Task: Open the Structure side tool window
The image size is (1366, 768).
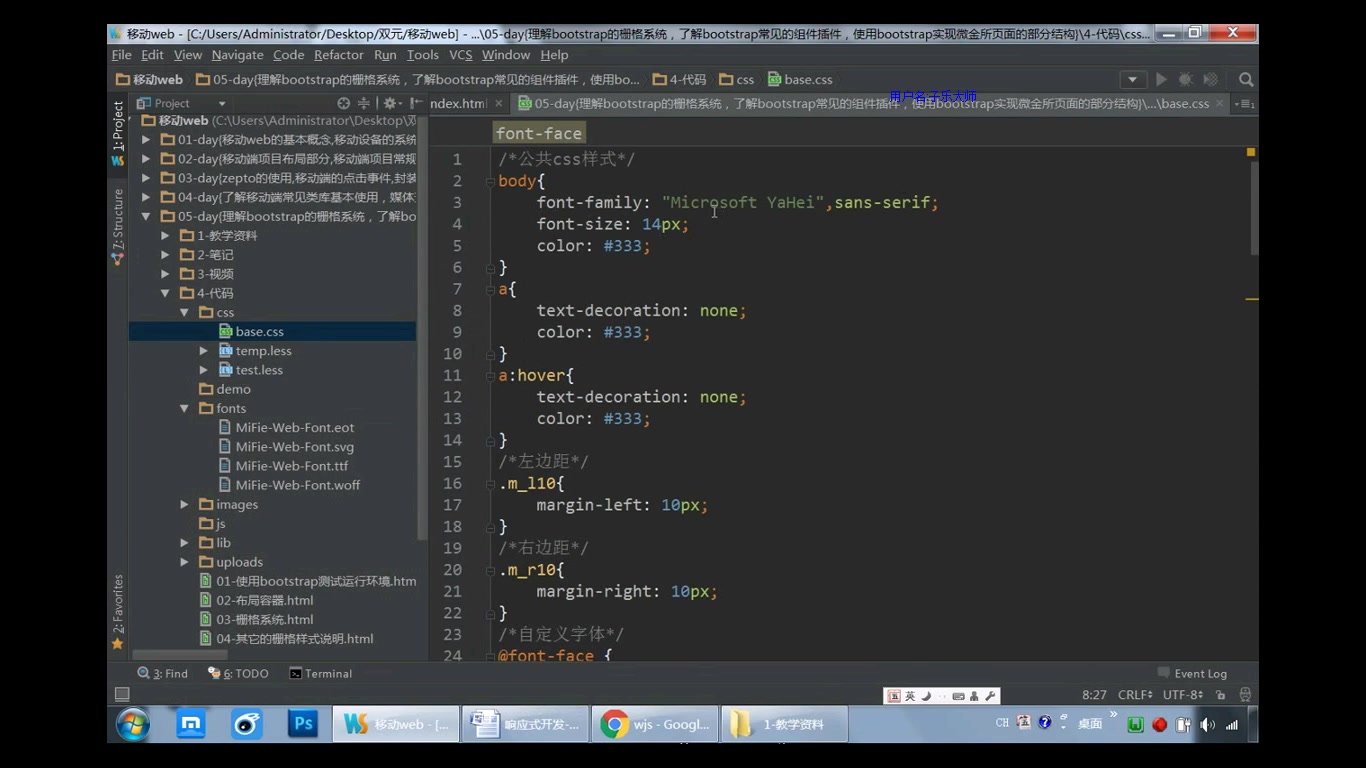Action: tap(118, 225)
